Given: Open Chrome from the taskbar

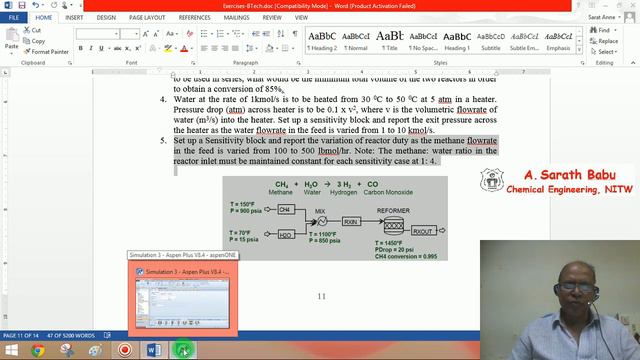Looking at the screenshot, I should (38, 350).
